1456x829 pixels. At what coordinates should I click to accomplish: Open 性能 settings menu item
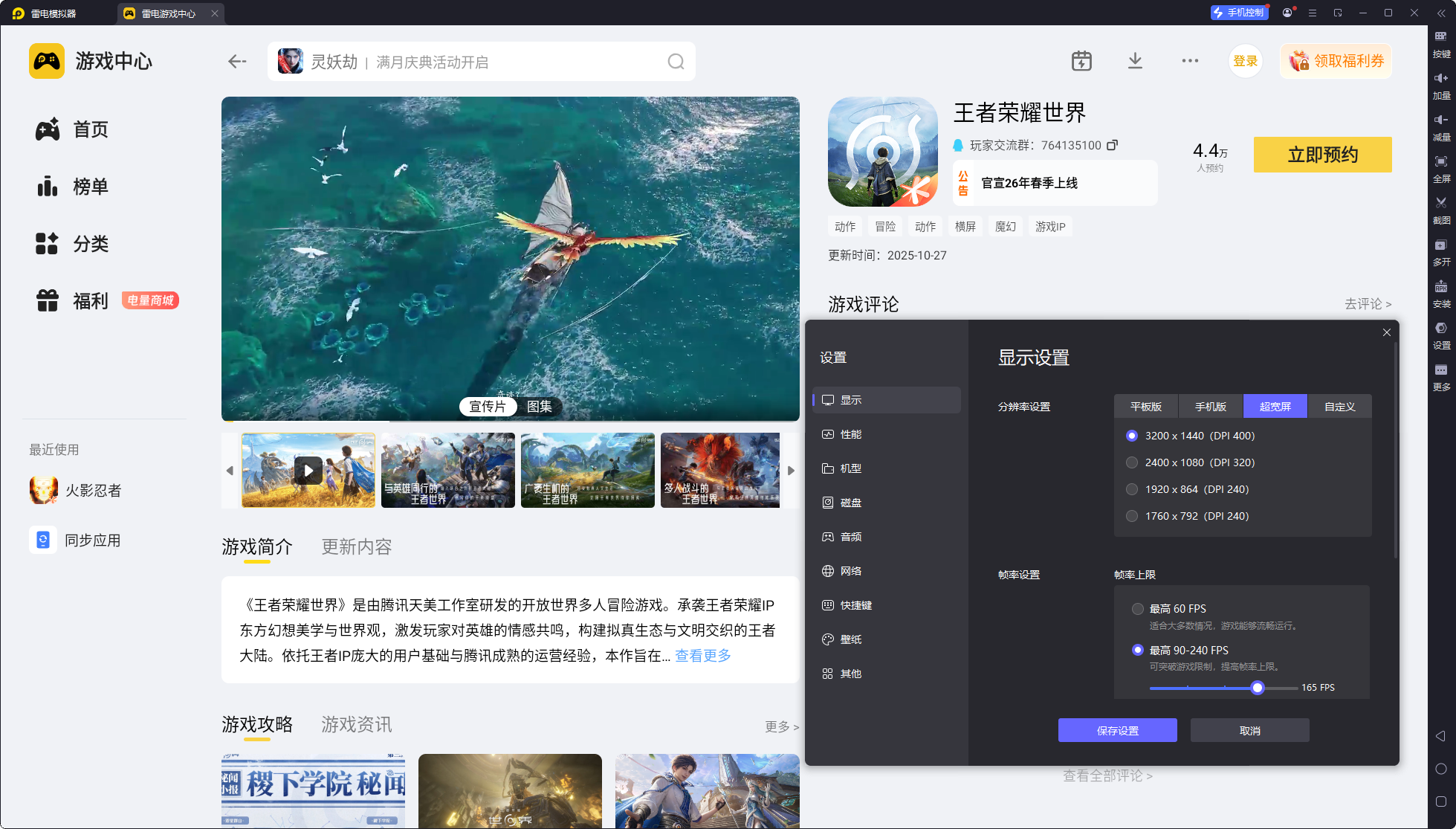tap(850, 434)
